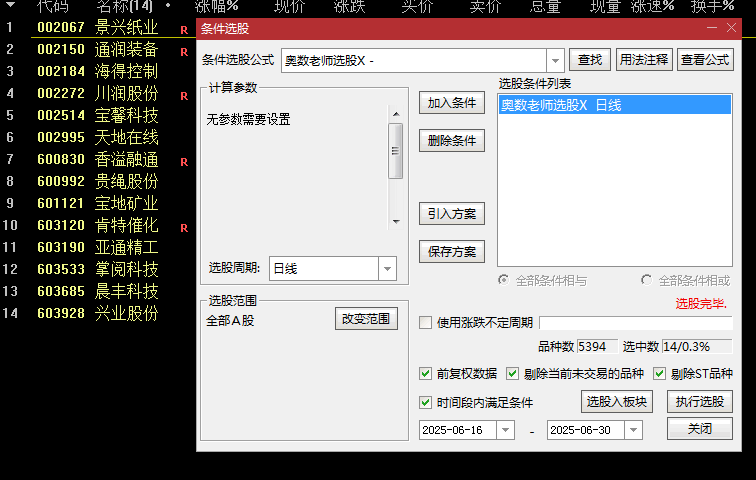
Task: Select 奥数老师选股X 日线 in condition list
Action: (615, 105)
